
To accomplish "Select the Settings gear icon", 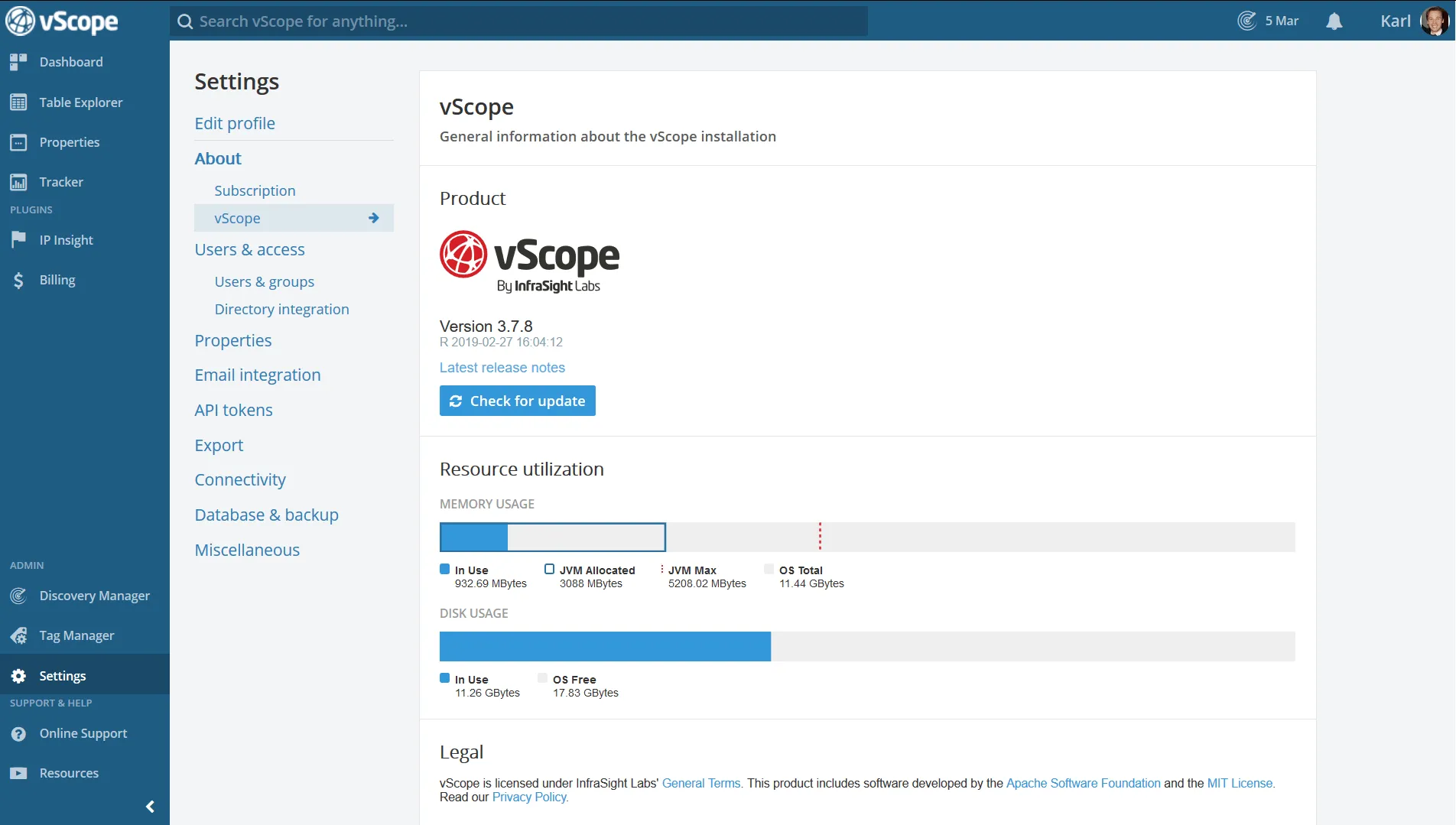I will 18,676.
